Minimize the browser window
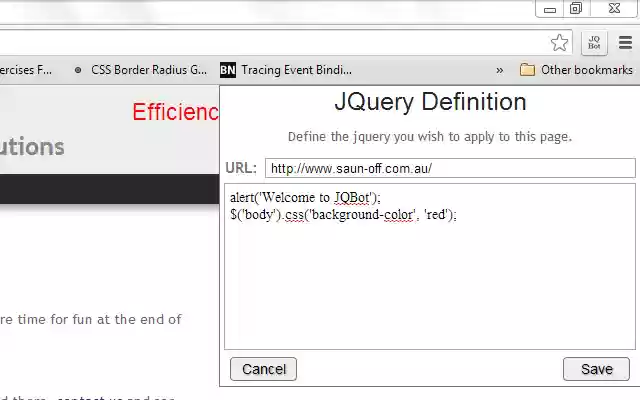640x400 pixels. [550, 9]
